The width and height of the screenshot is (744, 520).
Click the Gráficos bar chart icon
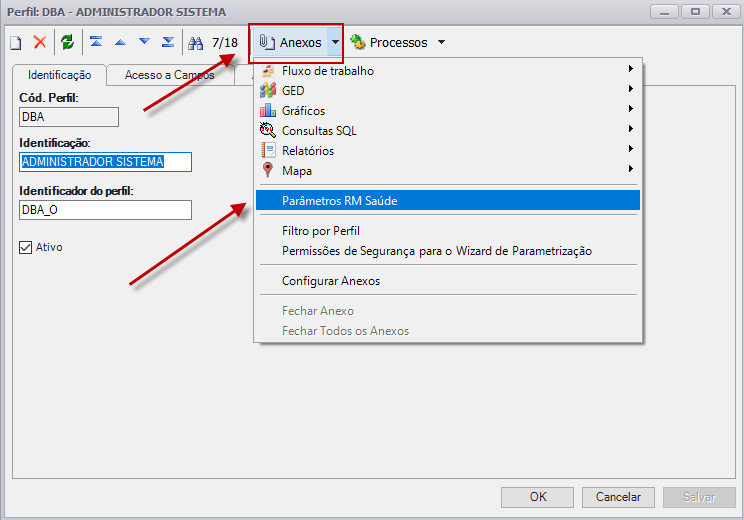268,110
